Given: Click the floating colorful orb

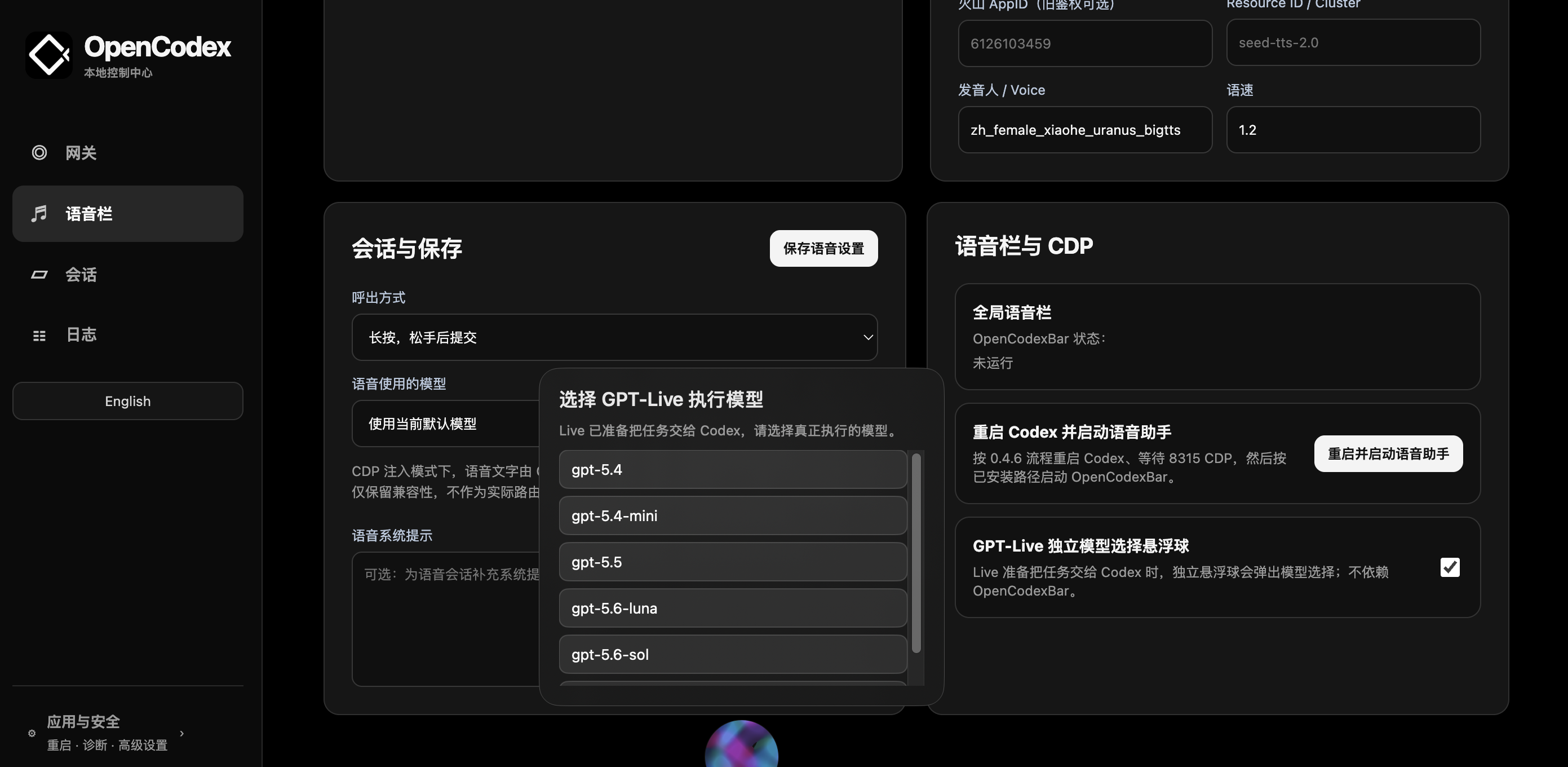Looking at the screenshot, I should 741,744.
